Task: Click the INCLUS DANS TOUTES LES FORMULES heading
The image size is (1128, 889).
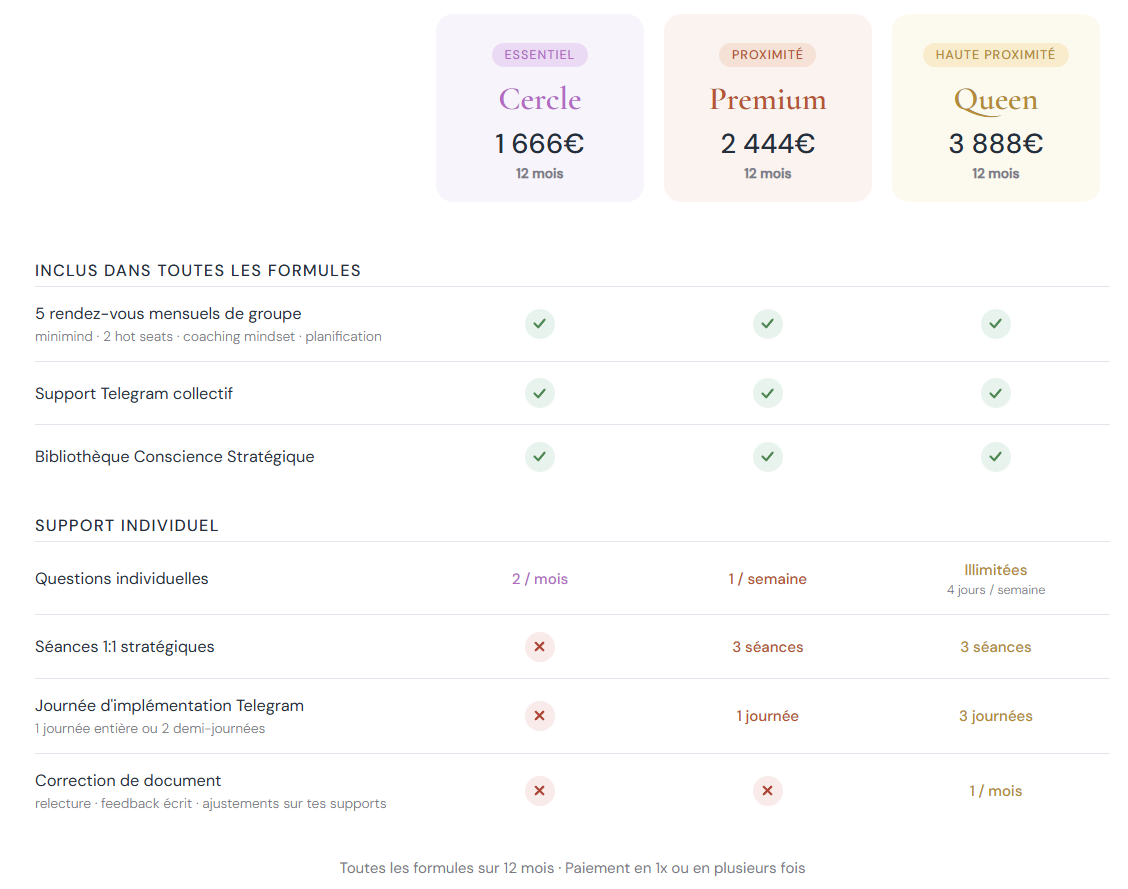Action: (198, 271)
